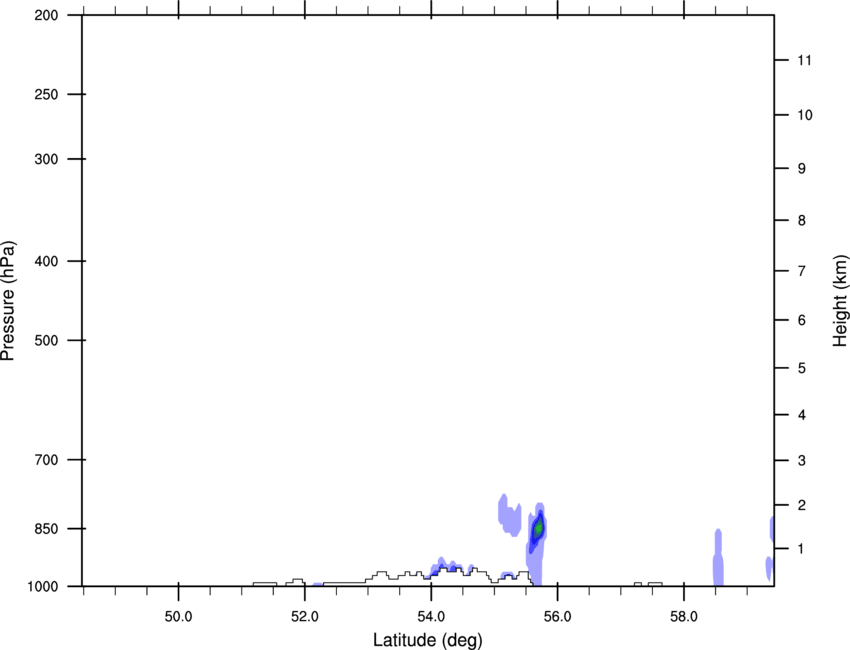Click the 'Height (km)' axis title
Viewport: 850px width, 650px height.
coord(840,301)
